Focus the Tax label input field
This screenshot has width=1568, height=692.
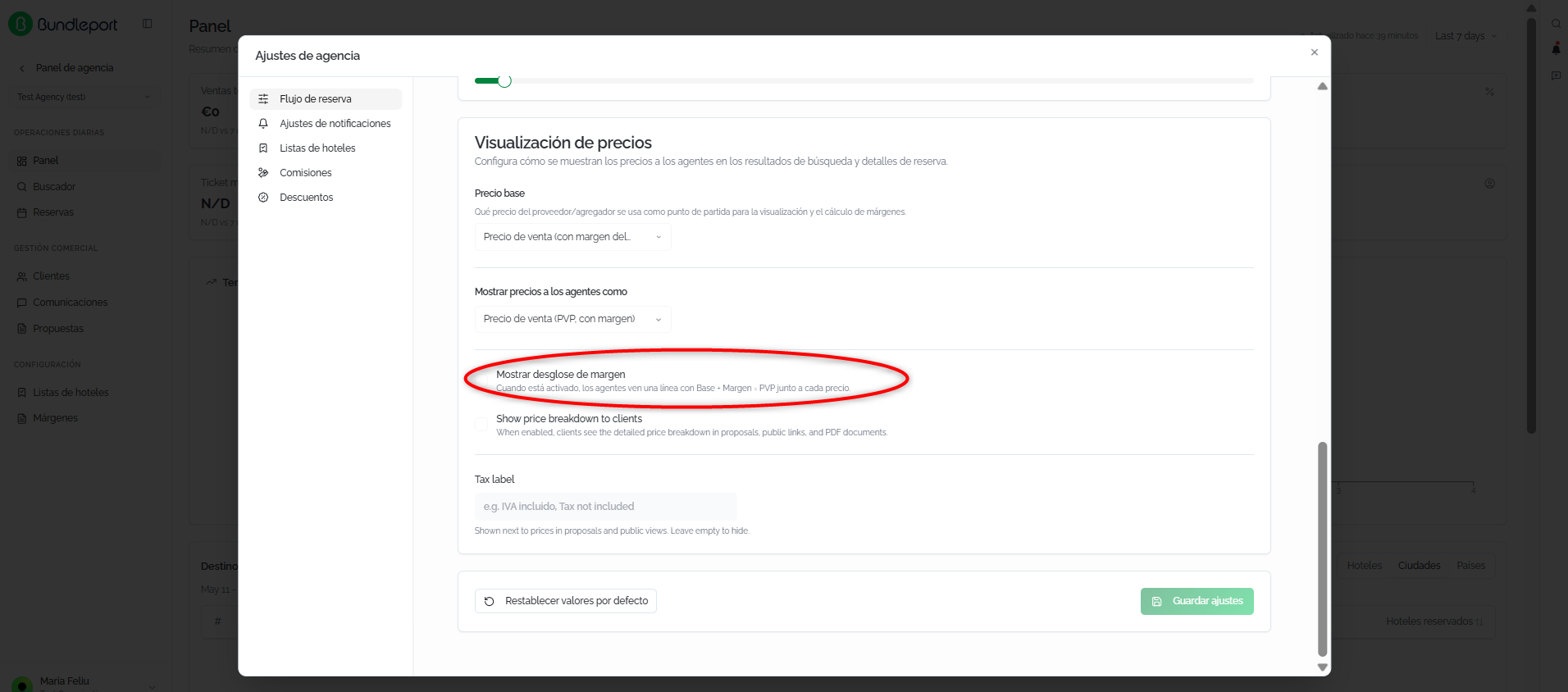(605, 507)
